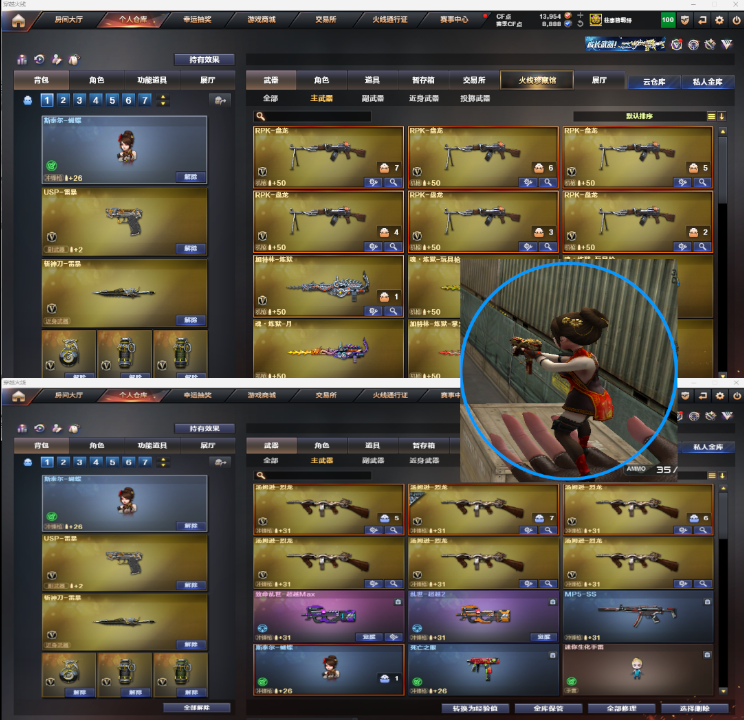
Task: Click the equip icon on 致命乱世-超越Max card
Action: pyautogui.click(x=393, y=637)
